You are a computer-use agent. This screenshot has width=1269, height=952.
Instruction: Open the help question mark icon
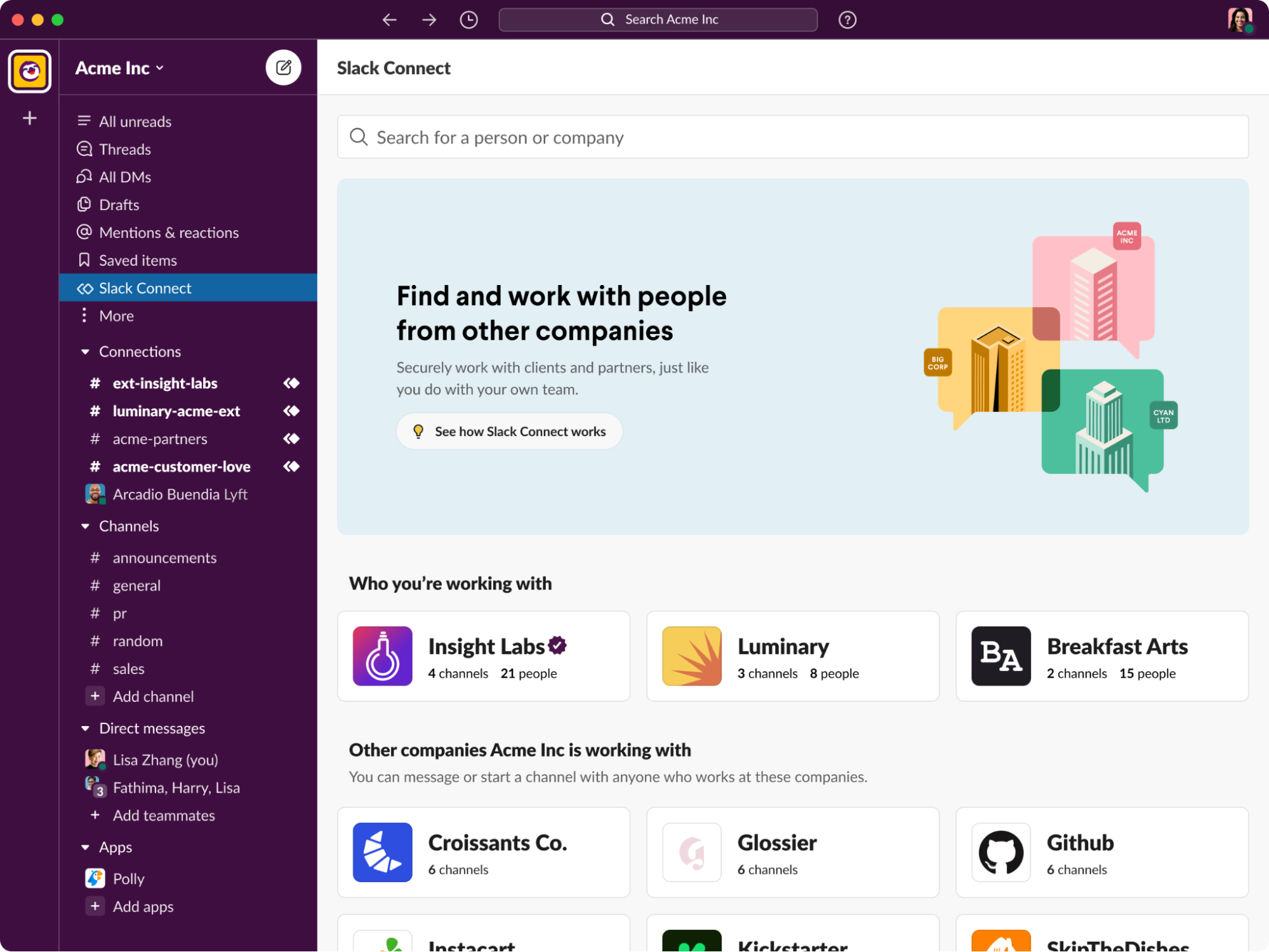[847, 20]
